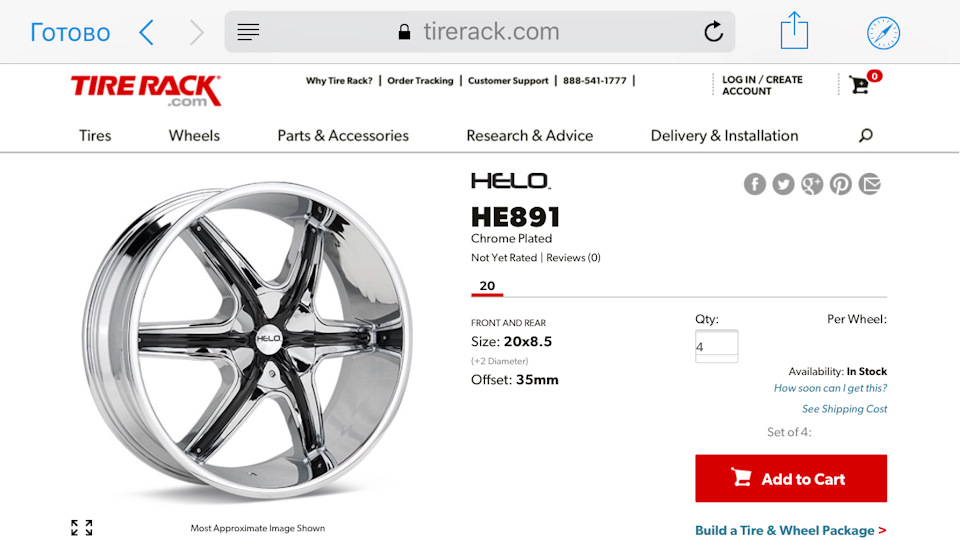Open site search magnifier
The width and height of the screenshot is (960, 540).
(x=866, y=136)
